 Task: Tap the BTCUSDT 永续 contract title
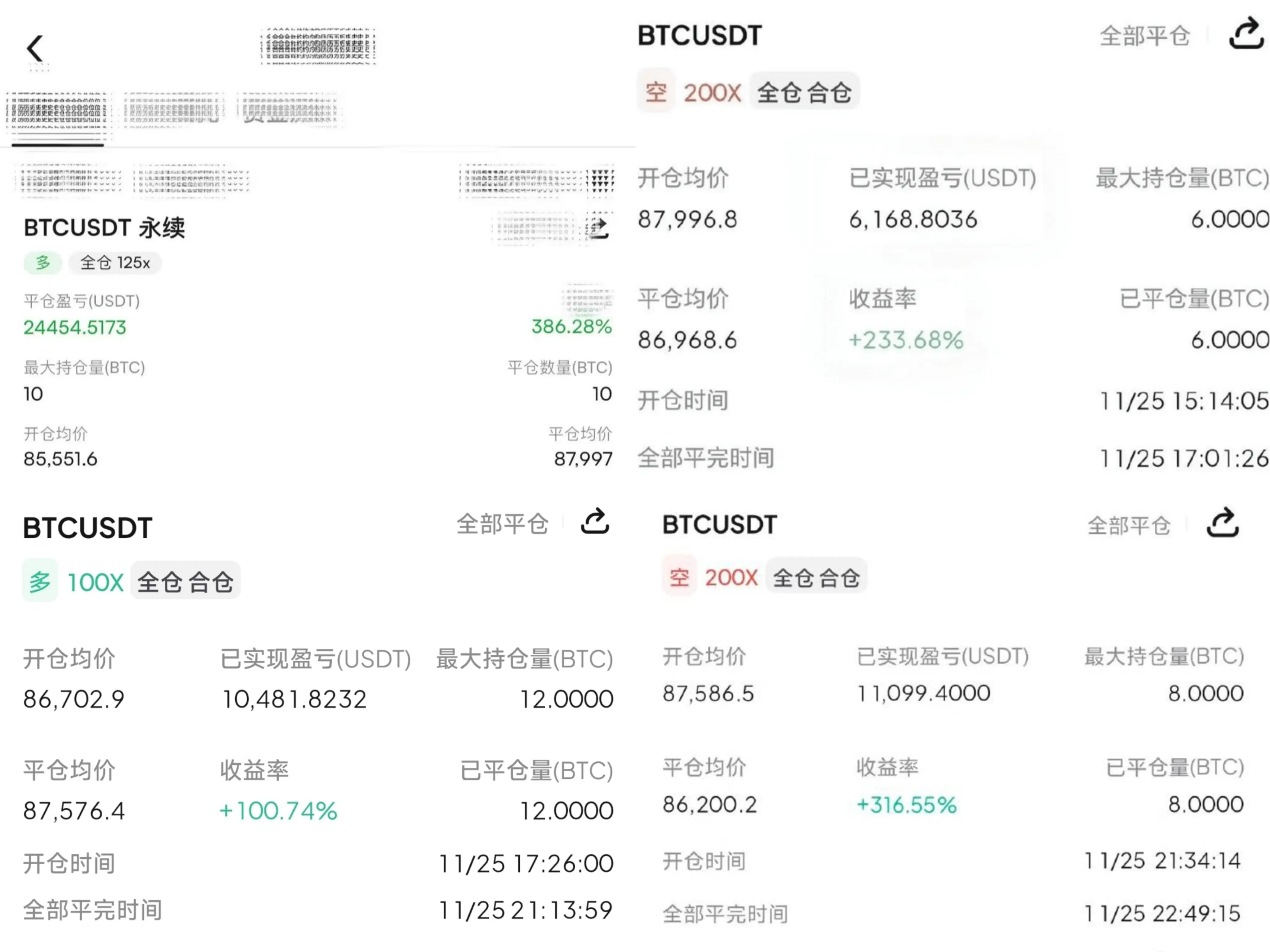pos(104,228)
